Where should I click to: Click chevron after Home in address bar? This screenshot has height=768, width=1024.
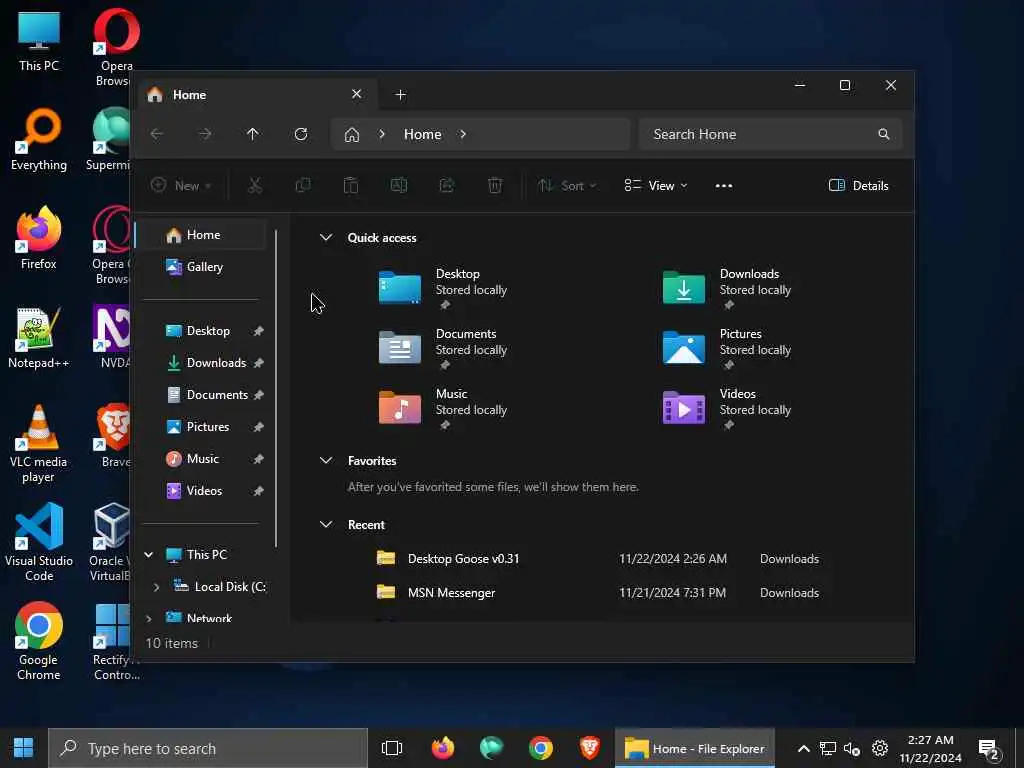tap(463, 134)
